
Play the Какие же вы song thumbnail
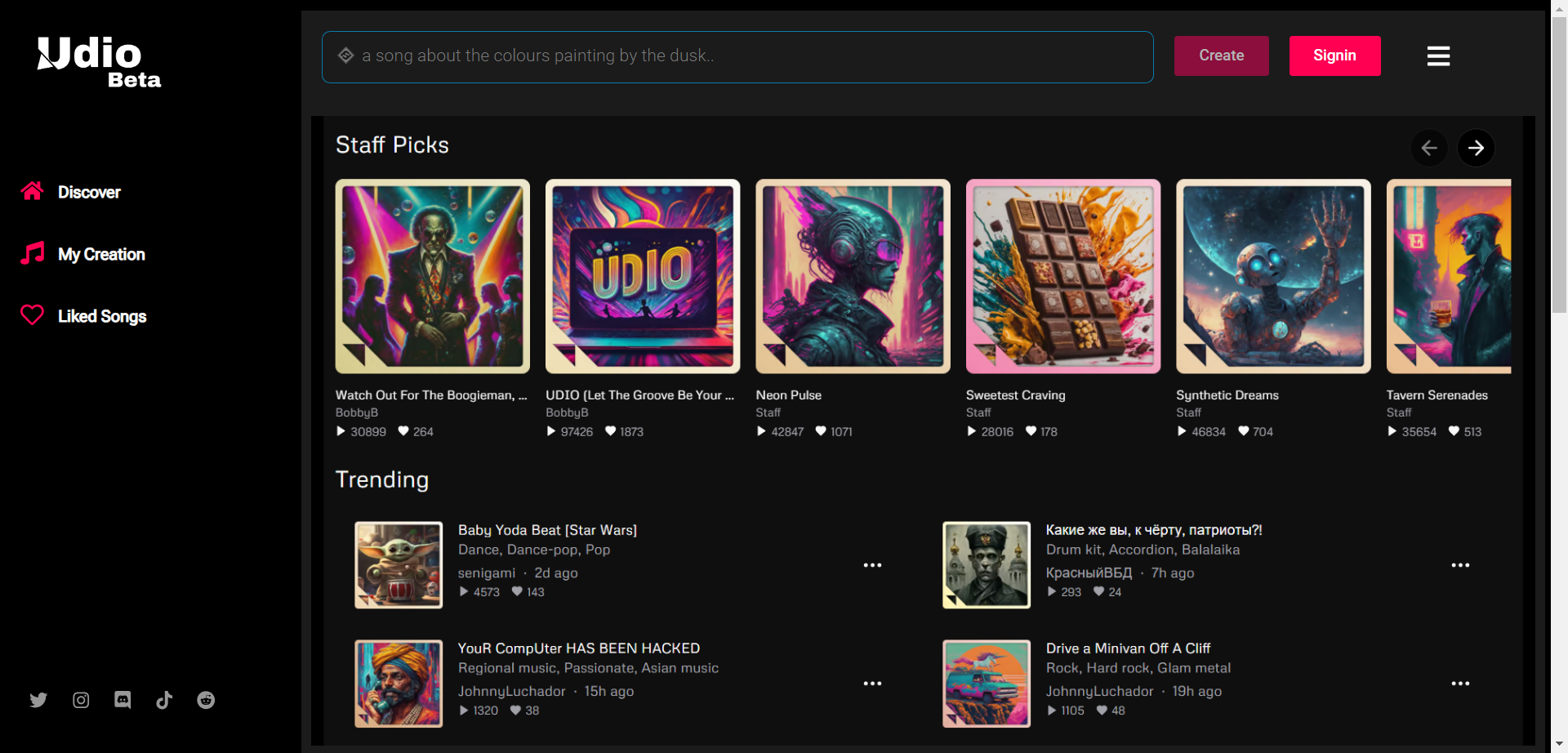[x=987, y=565]
